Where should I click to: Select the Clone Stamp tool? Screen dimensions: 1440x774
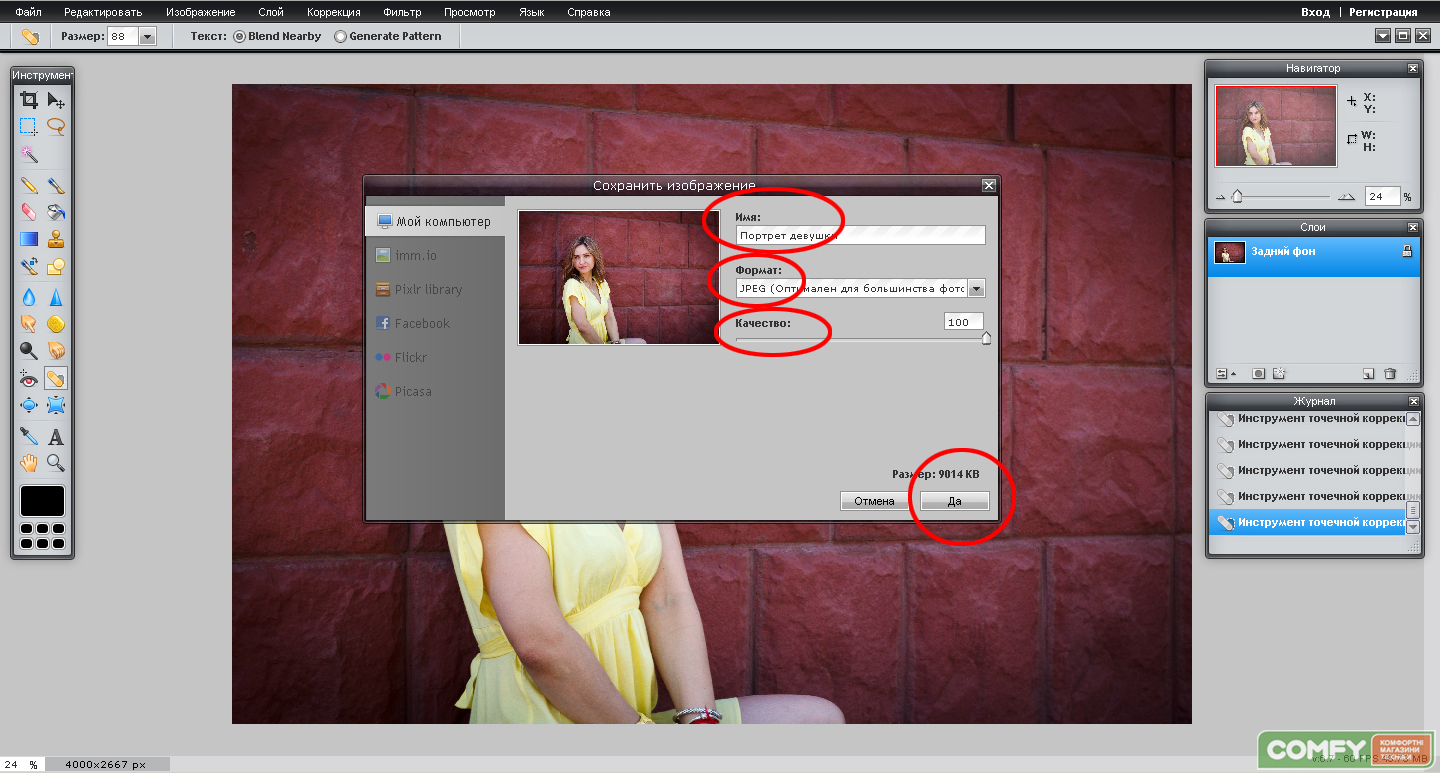[56, 239]
